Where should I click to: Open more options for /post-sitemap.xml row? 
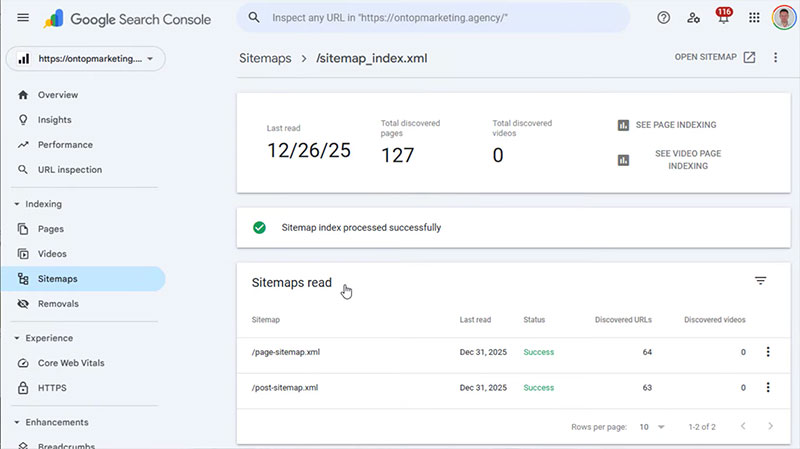click(768, 387)
